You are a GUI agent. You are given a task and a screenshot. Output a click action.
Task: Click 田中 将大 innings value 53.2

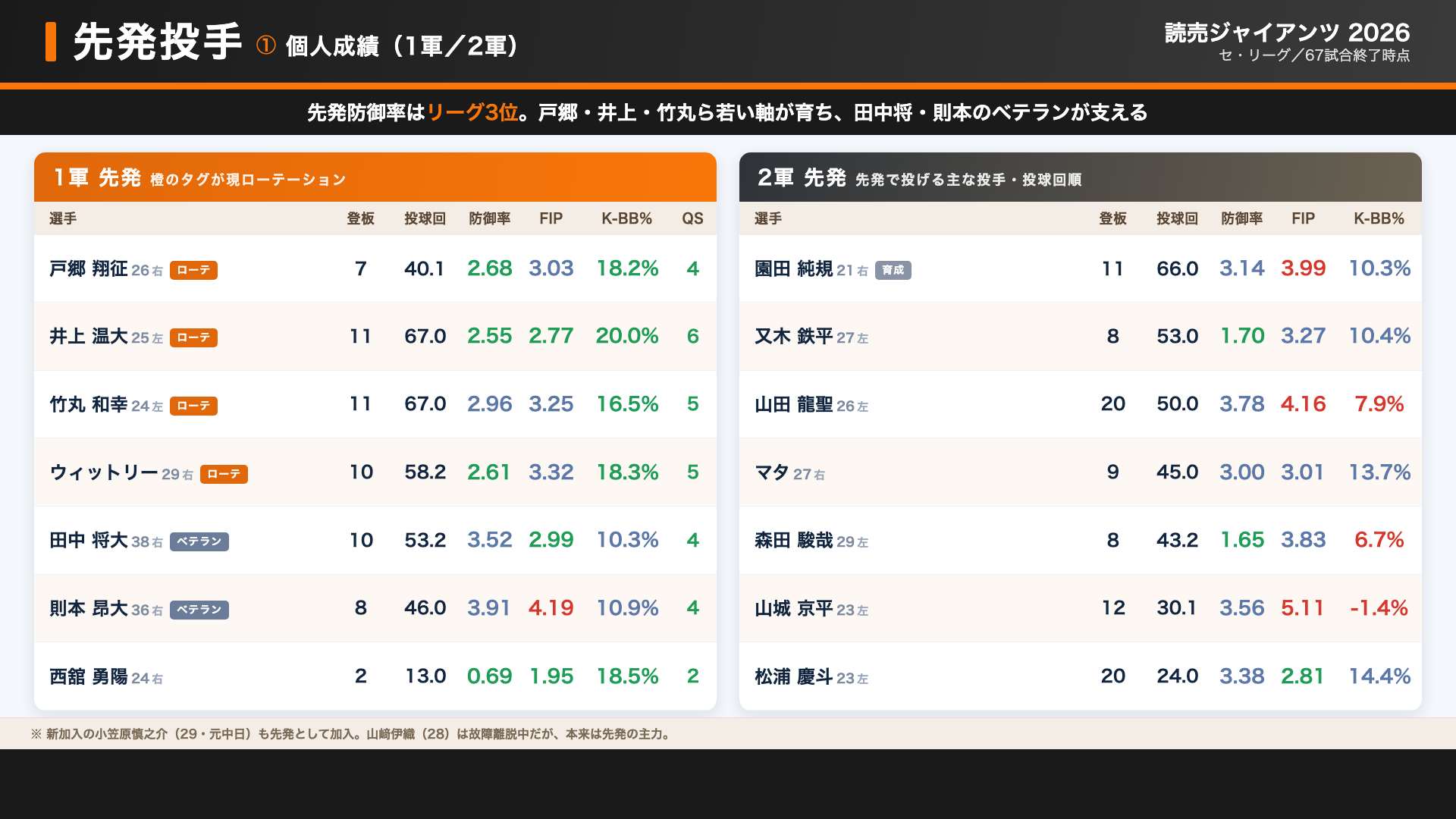[425, 540]
